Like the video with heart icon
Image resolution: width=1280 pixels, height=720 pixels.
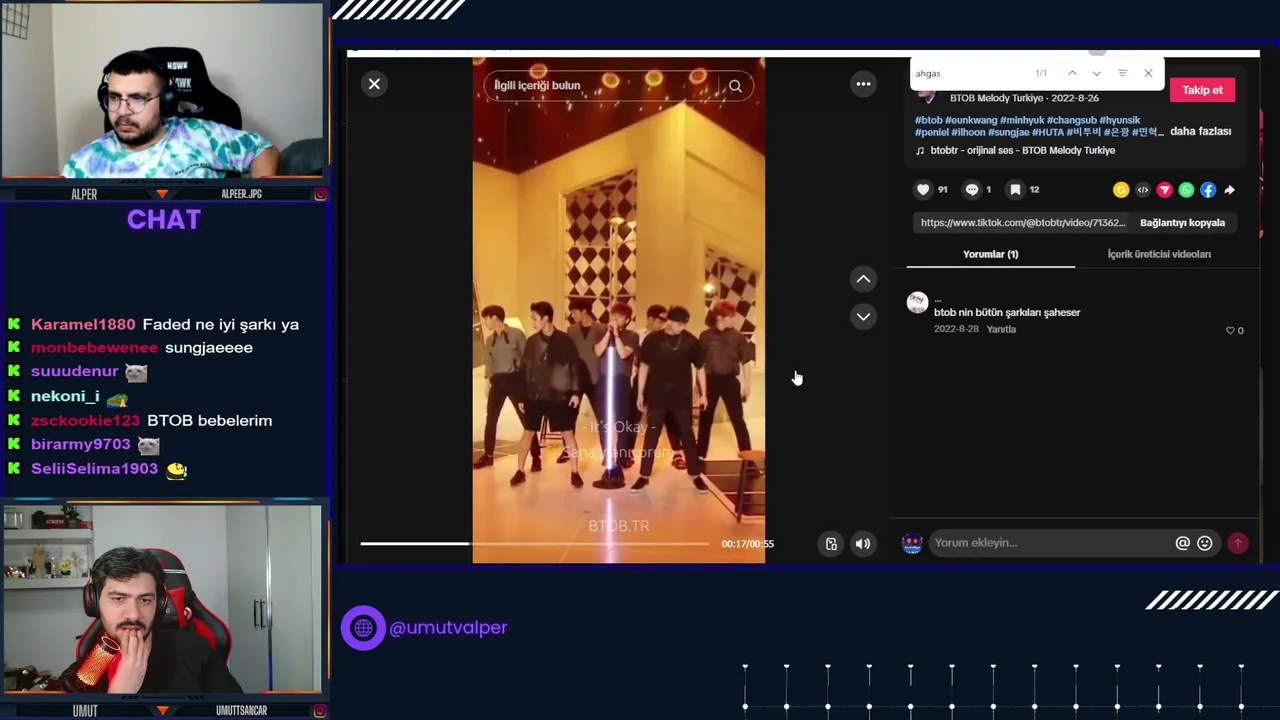pyautogui.click(x=923, y=190)
